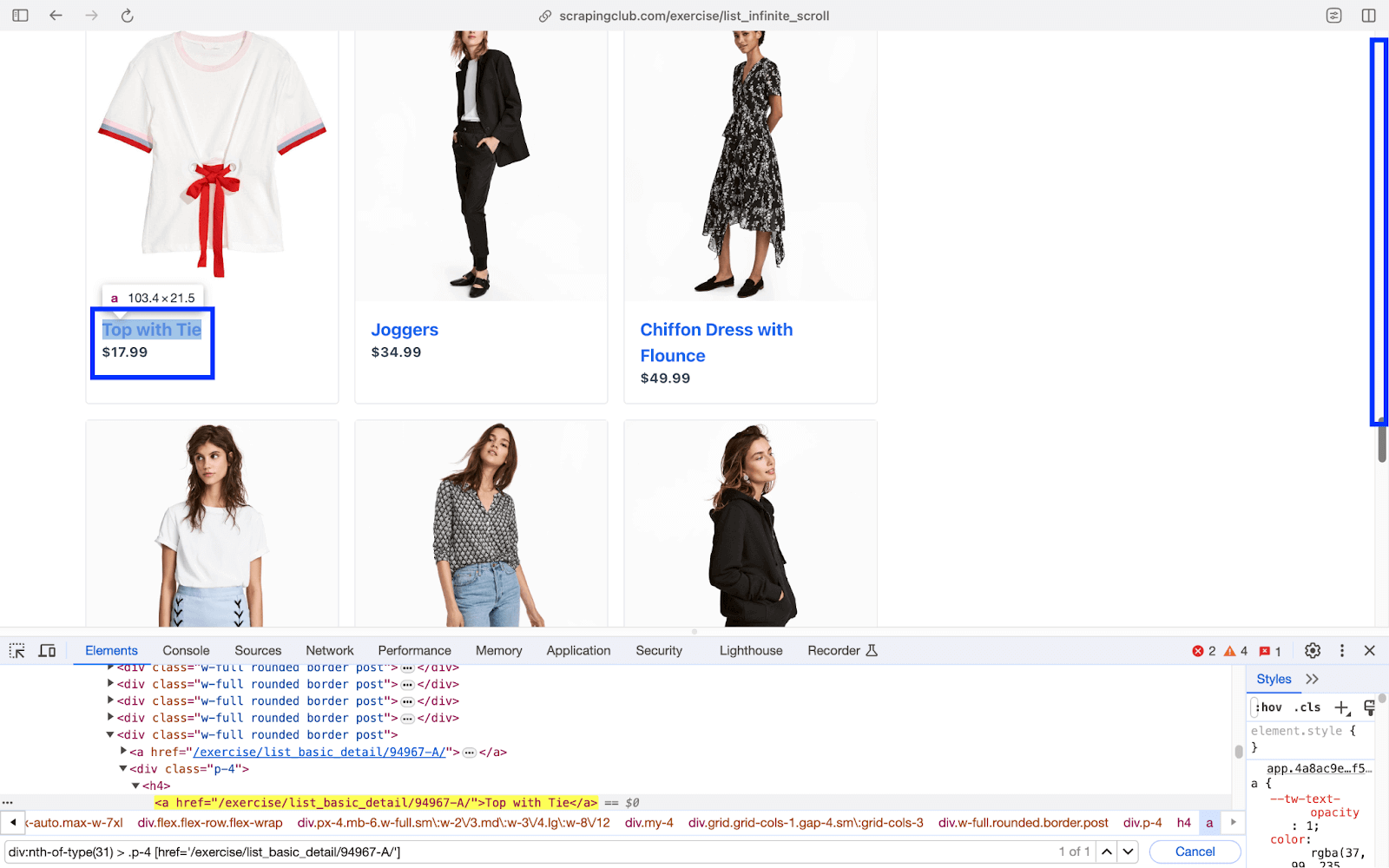Click the link icon in the address bar
Viewport: 1389px width, 868px height.
pos(545,16)
